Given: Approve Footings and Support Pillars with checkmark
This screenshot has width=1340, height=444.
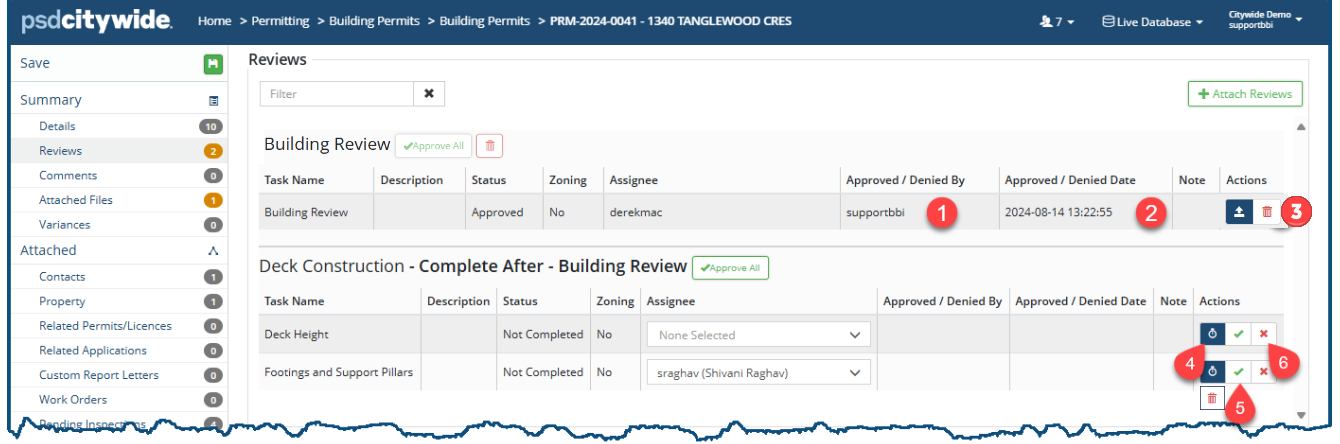Looking at the screenshot, I should tap(1238, 372).
